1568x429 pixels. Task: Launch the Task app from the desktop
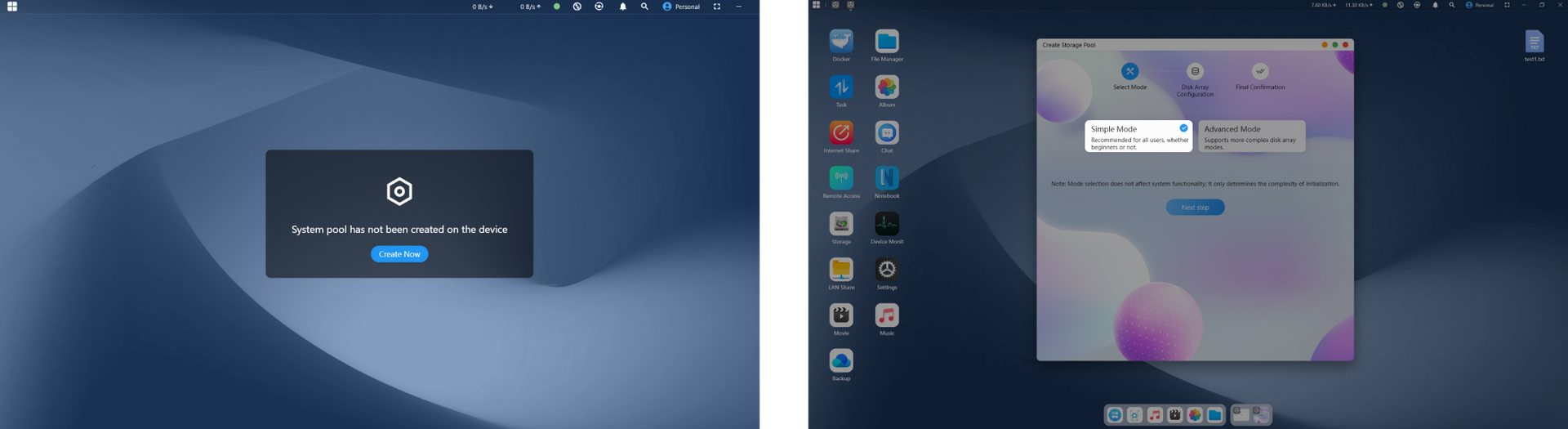click(x=841, y=87)
